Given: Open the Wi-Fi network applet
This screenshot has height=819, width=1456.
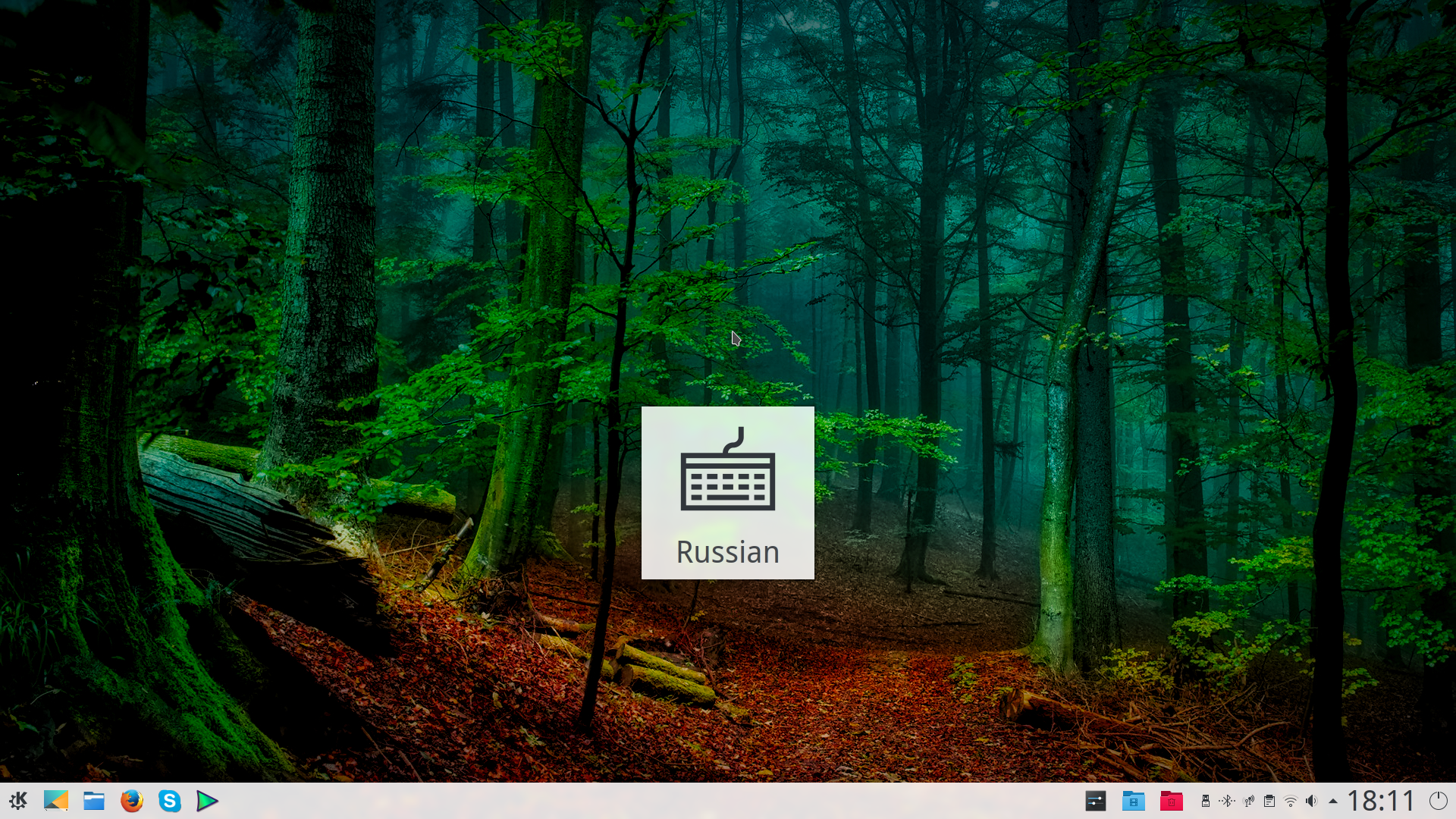Looking at the screenshot, I should (x=1291, y=801).
